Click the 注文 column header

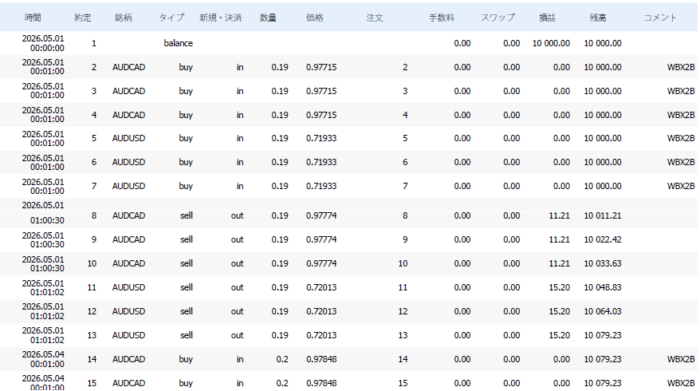[x=375, y=17]
